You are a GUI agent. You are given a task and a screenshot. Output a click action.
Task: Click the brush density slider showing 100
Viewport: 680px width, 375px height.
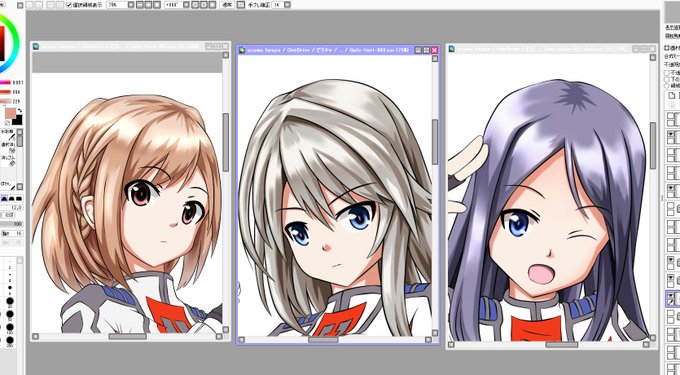[x=11, y=224]
